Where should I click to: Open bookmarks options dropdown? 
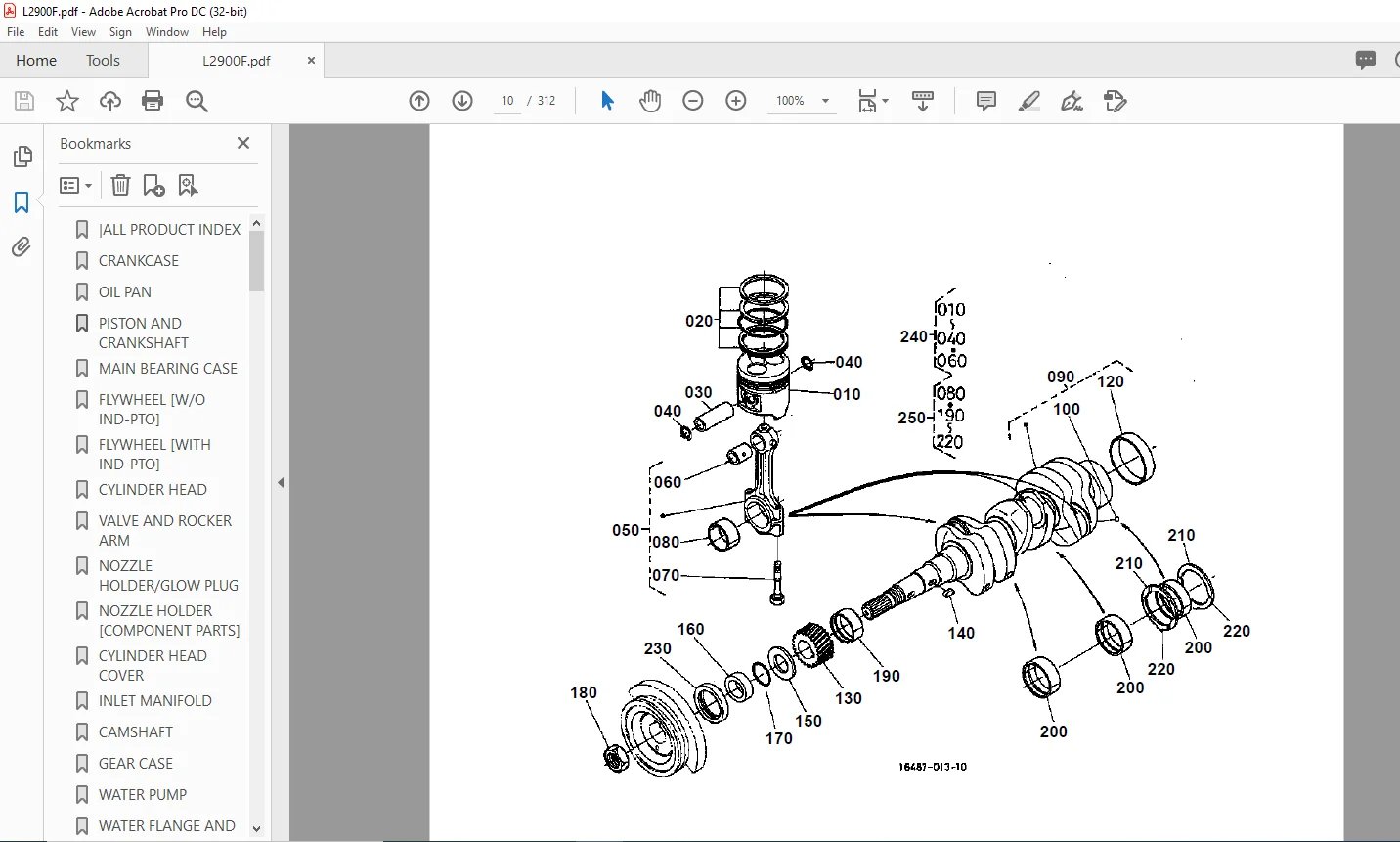point(75,185)
